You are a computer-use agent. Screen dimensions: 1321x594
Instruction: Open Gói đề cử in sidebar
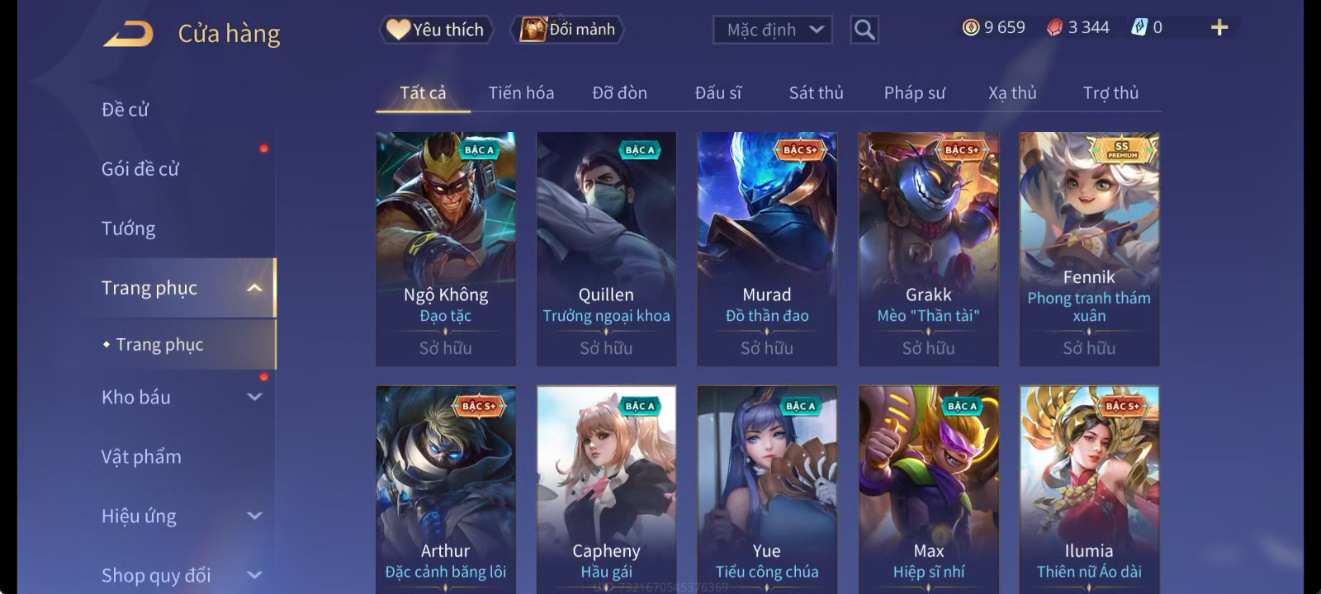pyautogui.click(x=140, y=169)
